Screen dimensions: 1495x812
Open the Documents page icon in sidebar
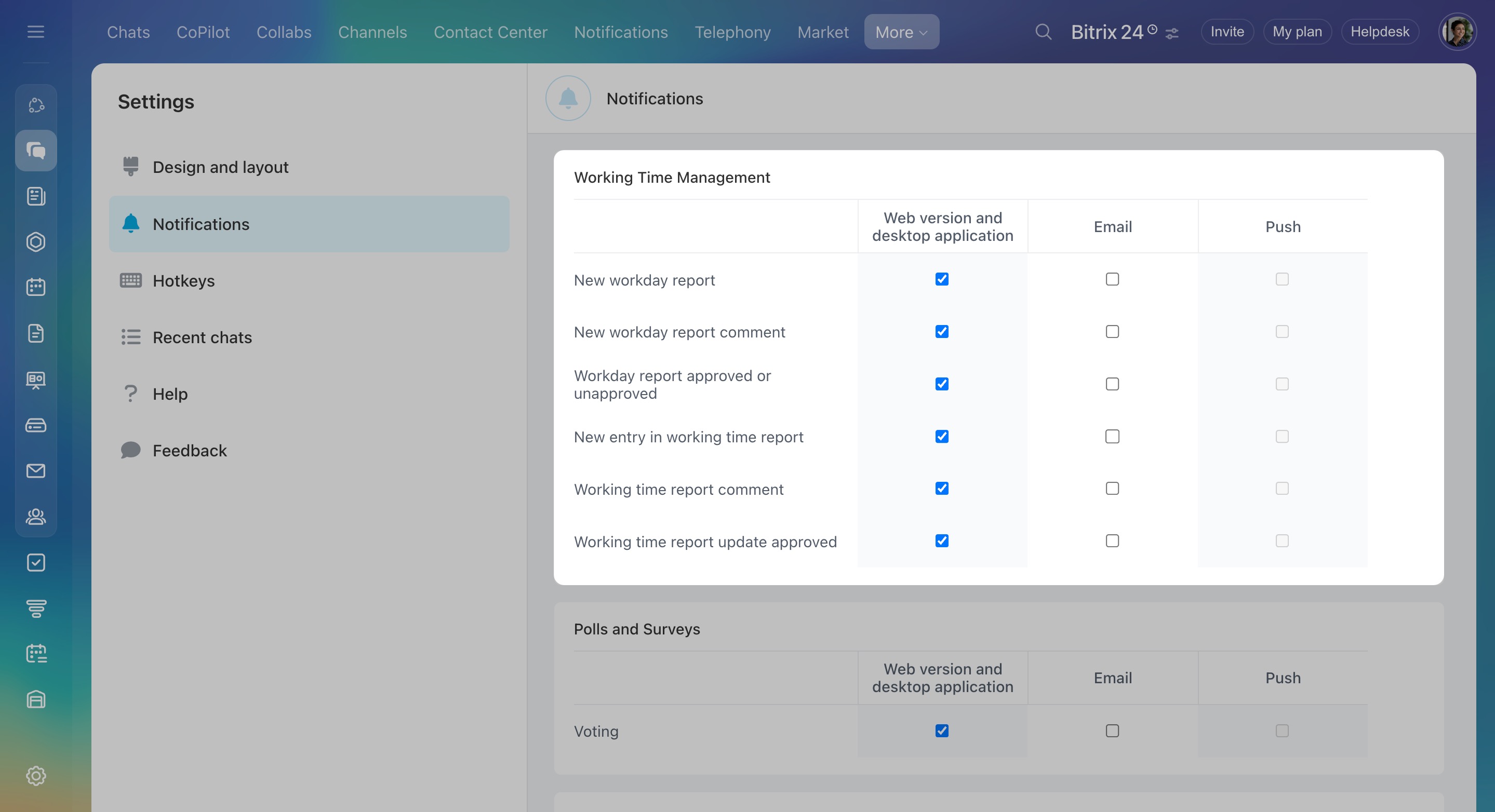click(x=36, y=333)
